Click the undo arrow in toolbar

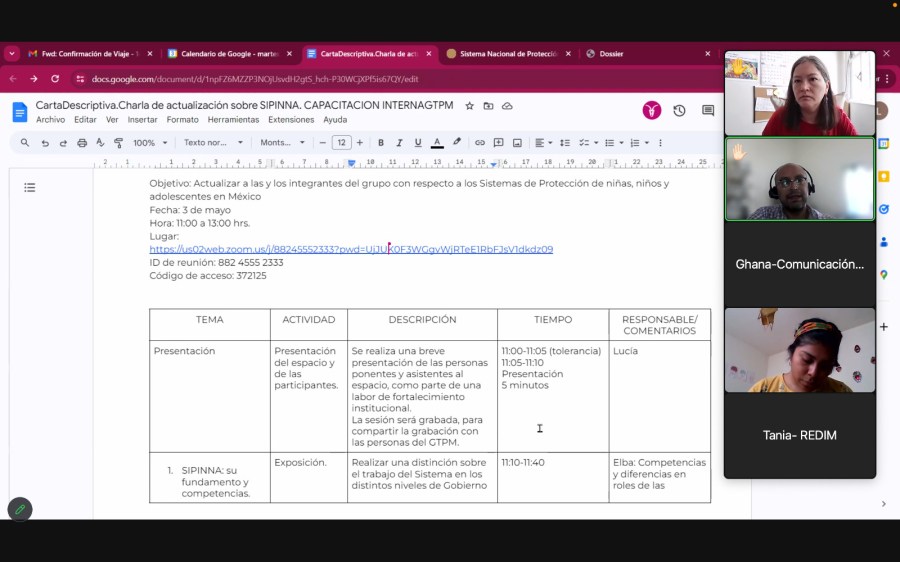pos(45,143)
